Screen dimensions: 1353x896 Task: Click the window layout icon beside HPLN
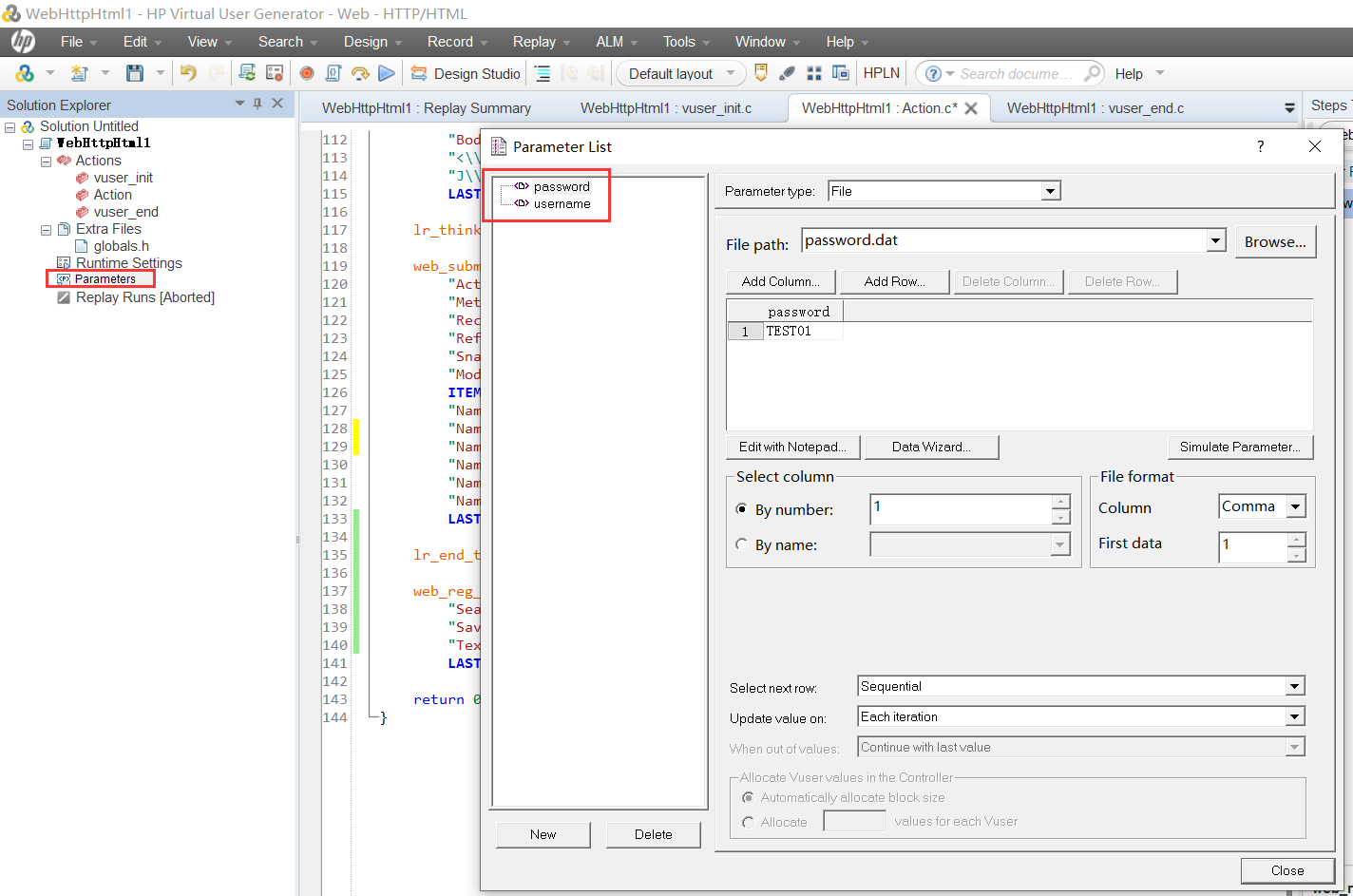[x=840, y=73]
